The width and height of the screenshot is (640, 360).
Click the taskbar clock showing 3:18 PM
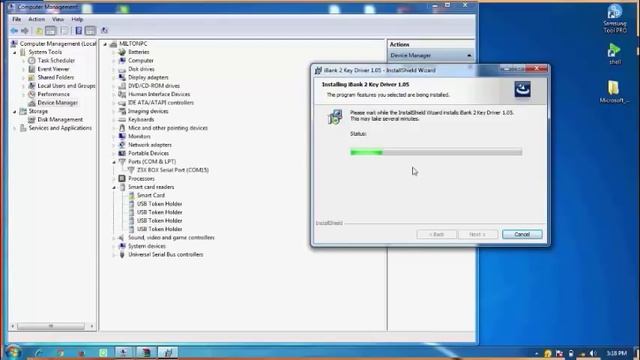(x=616, y=353)
